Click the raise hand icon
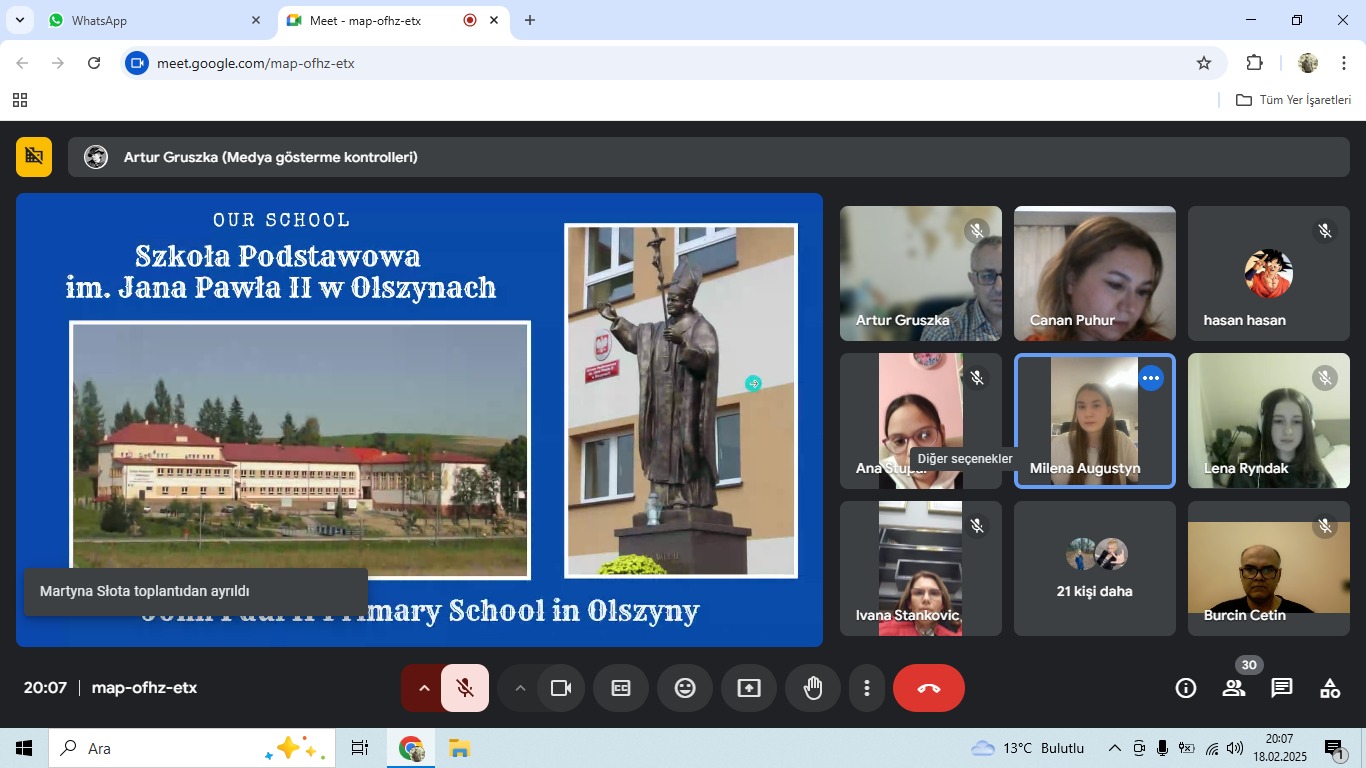 (x=813, y=688)
